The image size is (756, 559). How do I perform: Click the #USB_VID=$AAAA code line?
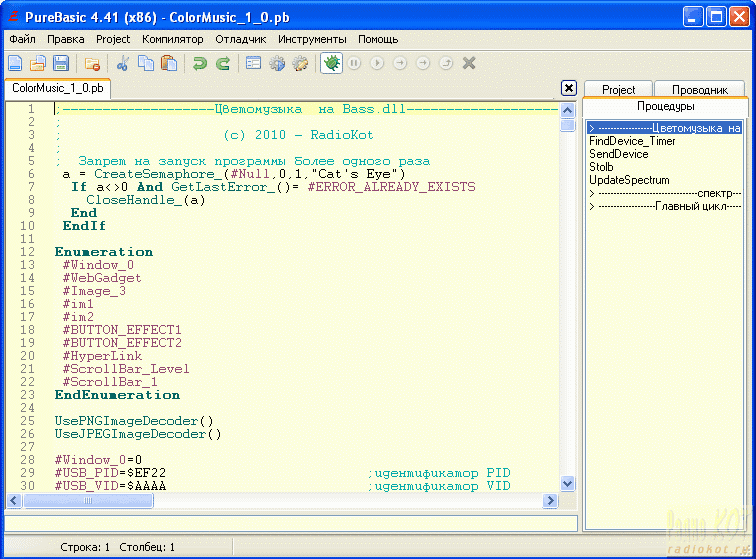coord(110,486)
